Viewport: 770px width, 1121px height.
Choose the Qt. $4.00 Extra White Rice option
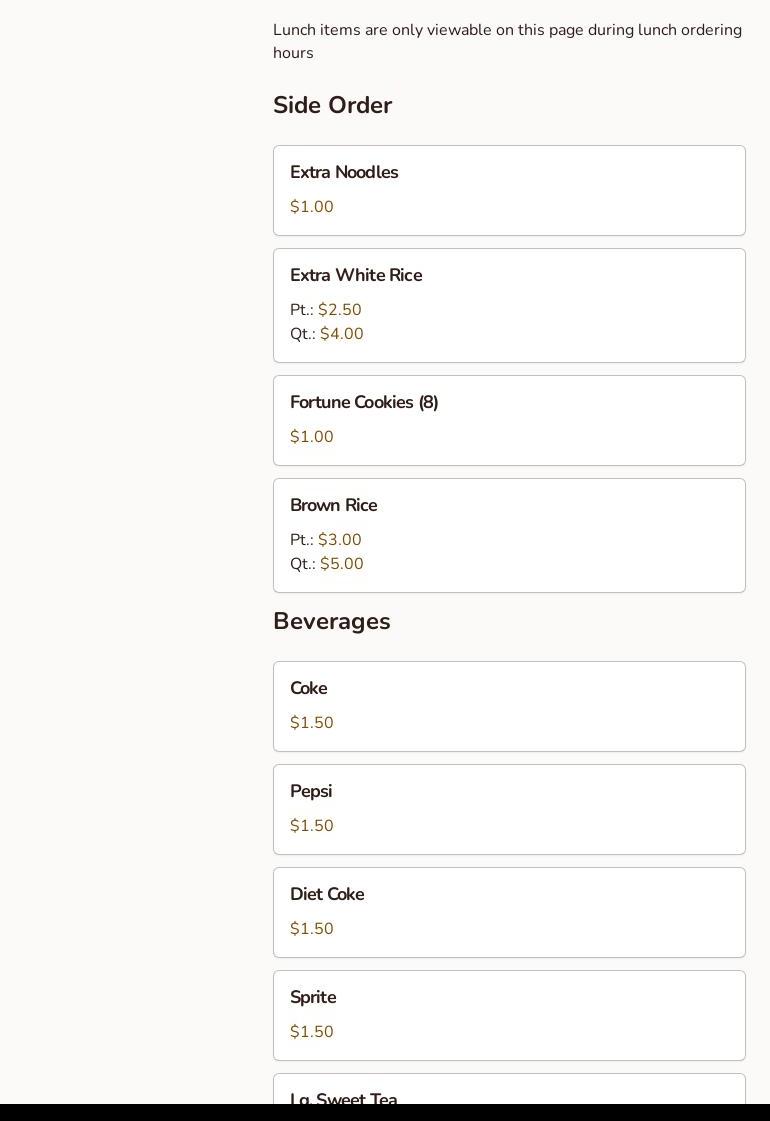point(327,334)
